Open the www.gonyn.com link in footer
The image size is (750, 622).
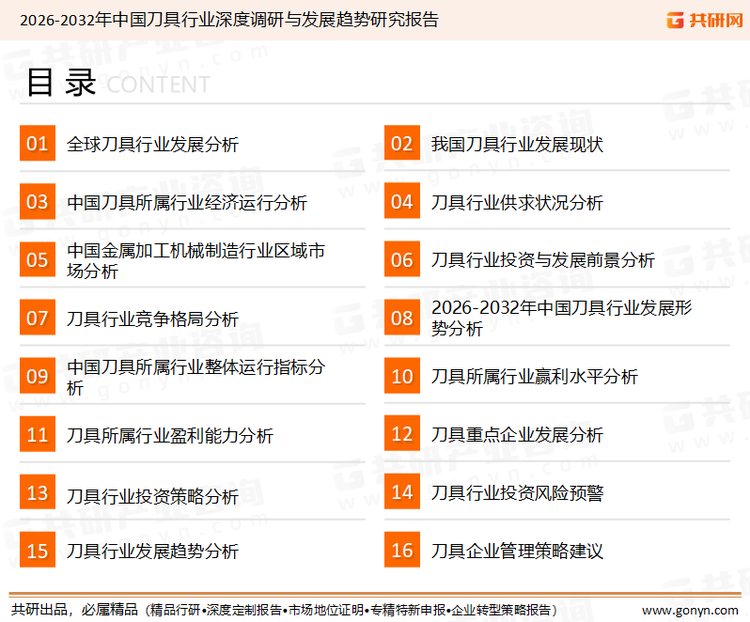[x=690, y=610]
